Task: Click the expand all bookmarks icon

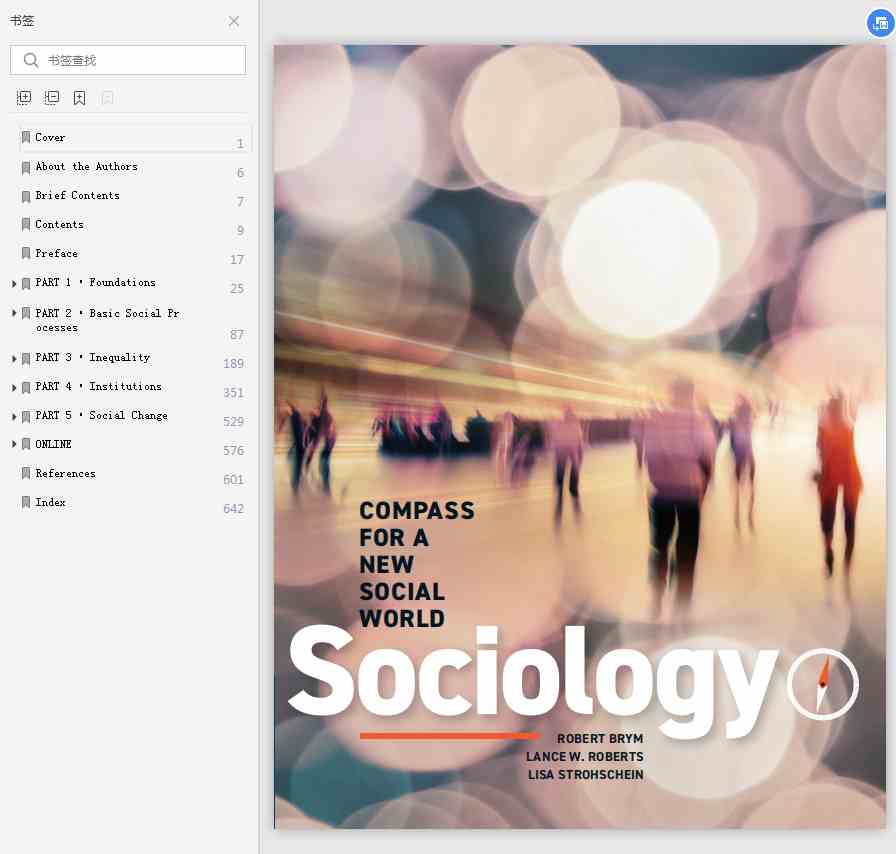Action: (24, 98)
